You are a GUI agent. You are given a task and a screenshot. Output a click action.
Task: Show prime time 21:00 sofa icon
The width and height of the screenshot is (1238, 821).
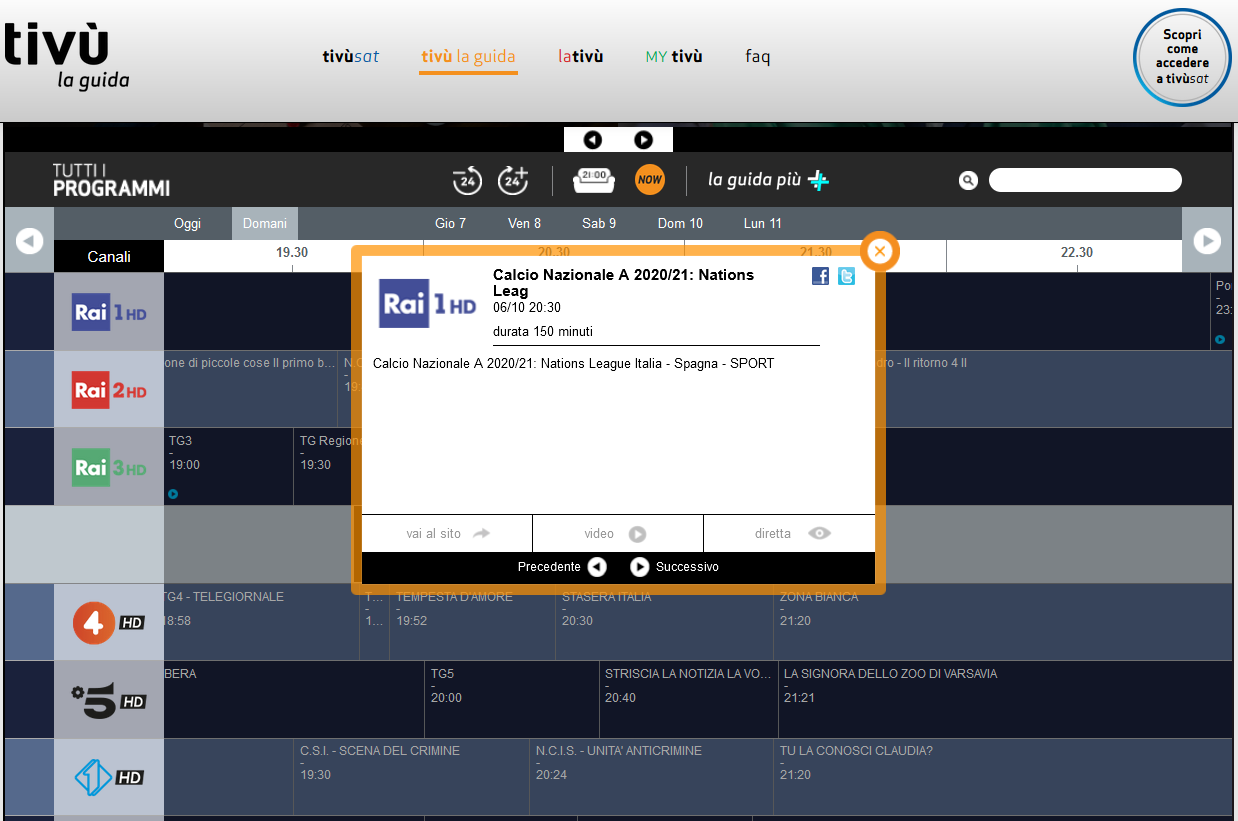point(594,180)
